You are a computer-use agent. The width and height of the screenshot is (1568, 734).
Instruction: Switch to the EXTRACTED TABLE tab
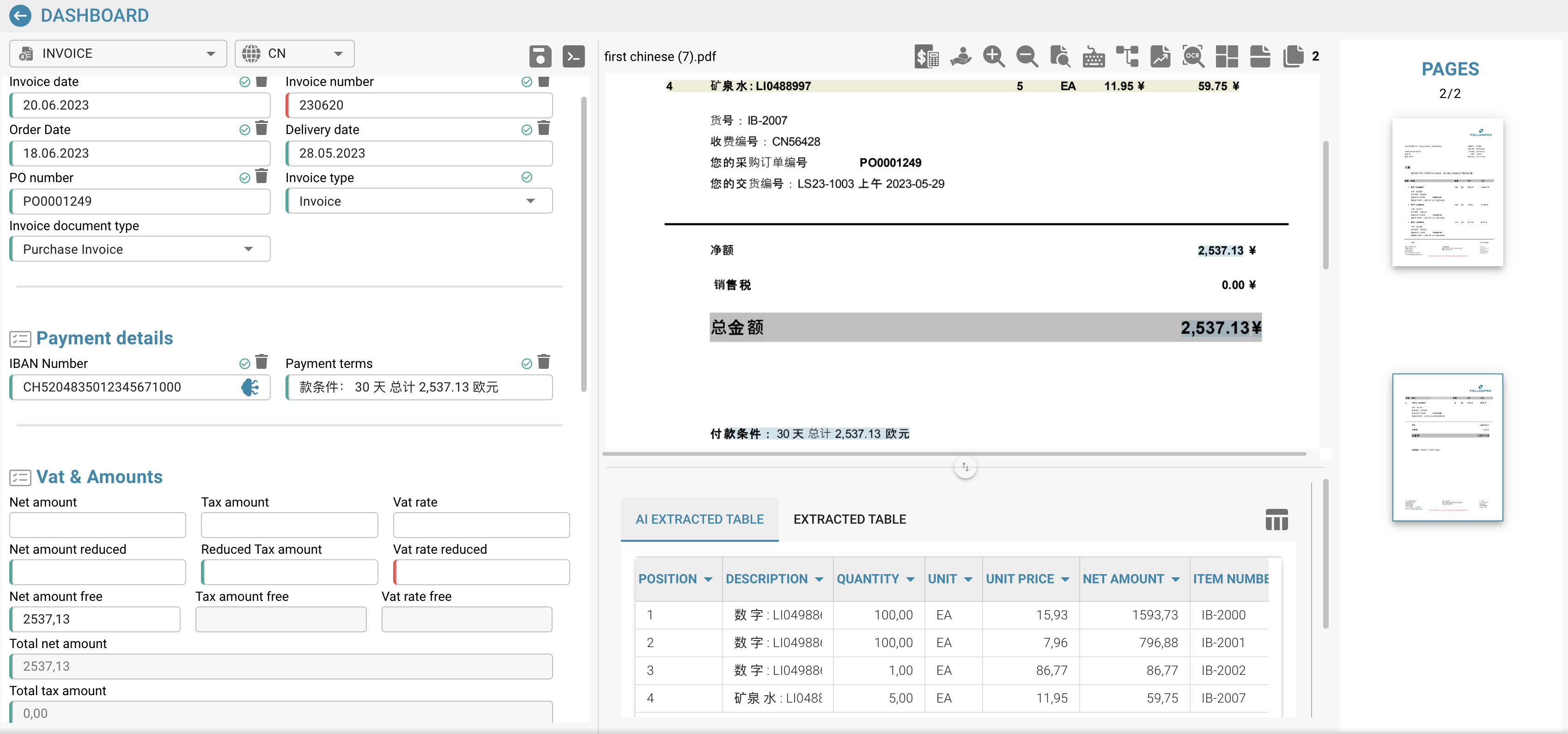tap(849, 519)
